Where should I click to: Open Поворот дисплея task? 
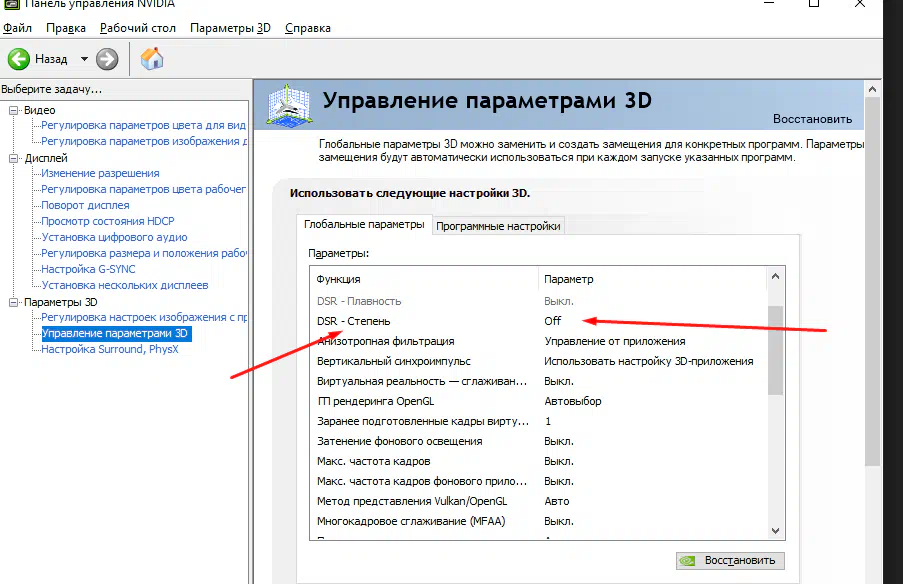tap(85, 205)
